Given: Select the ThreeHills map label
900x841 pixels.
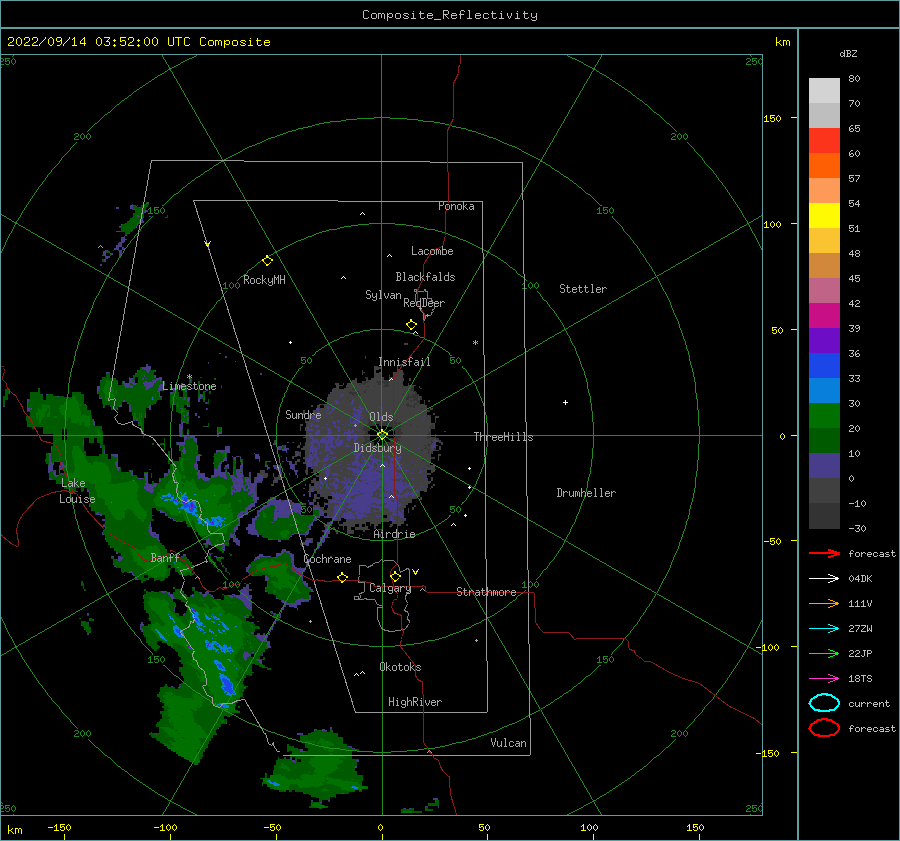Looking at the screenshot, I should 503,437.
